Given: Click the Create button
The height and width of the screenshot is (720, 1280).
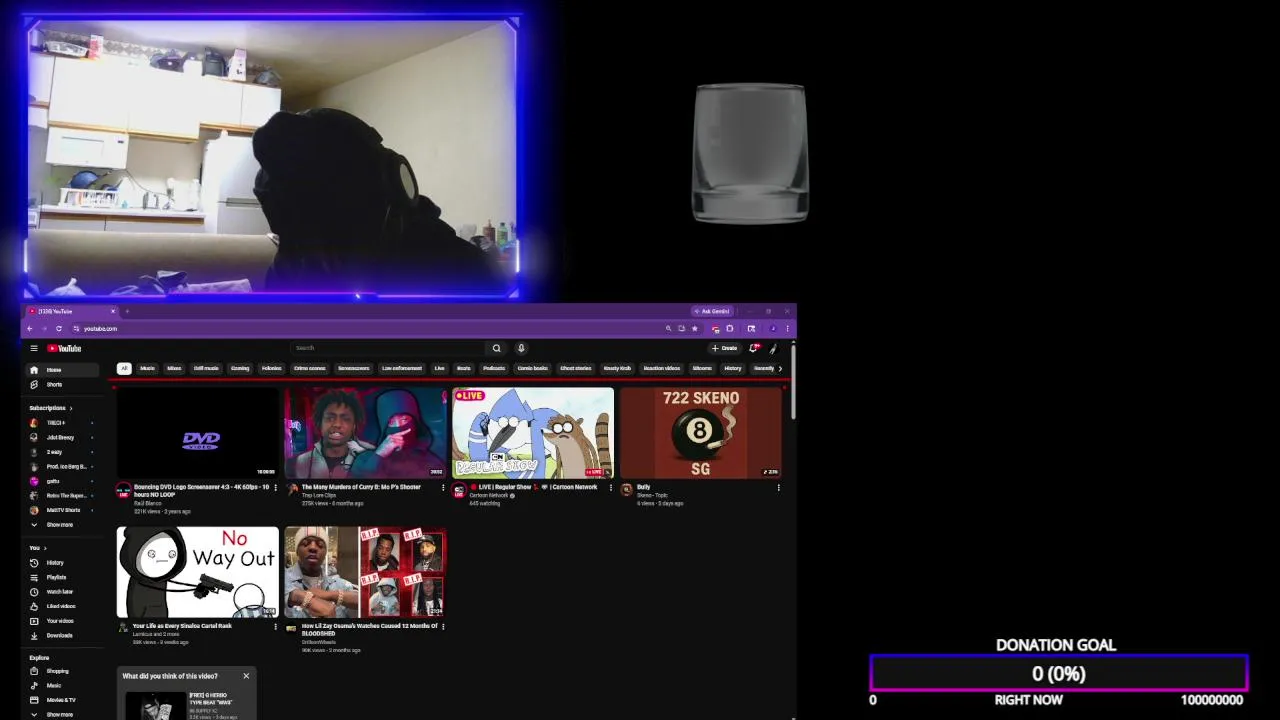Looking at the screenshot, I should pyautogui.click(x=725, y=348).
